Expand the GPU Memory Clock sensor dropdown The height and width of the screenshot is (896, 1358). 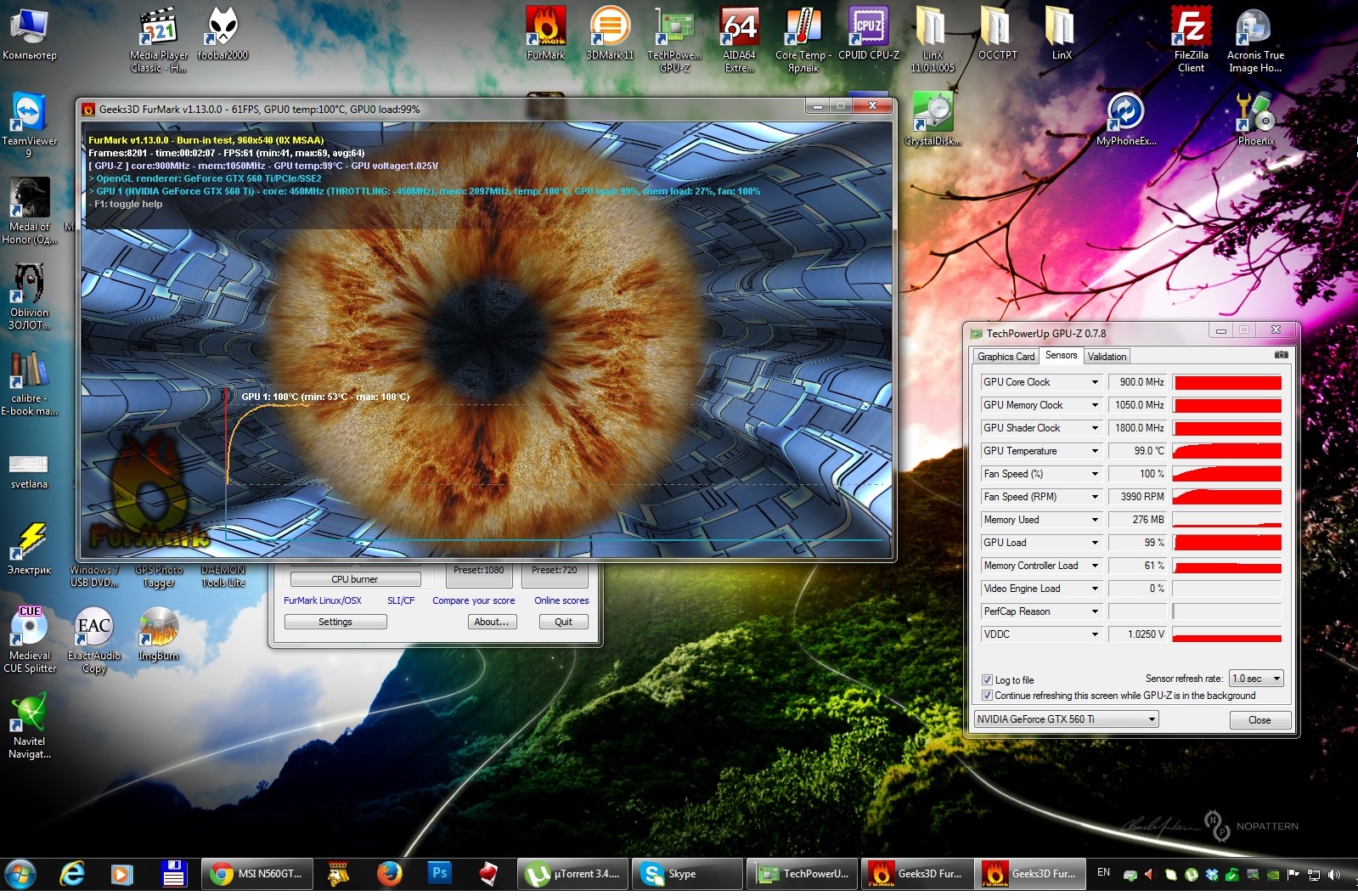pyautogui.click(x=1095, y=405)
